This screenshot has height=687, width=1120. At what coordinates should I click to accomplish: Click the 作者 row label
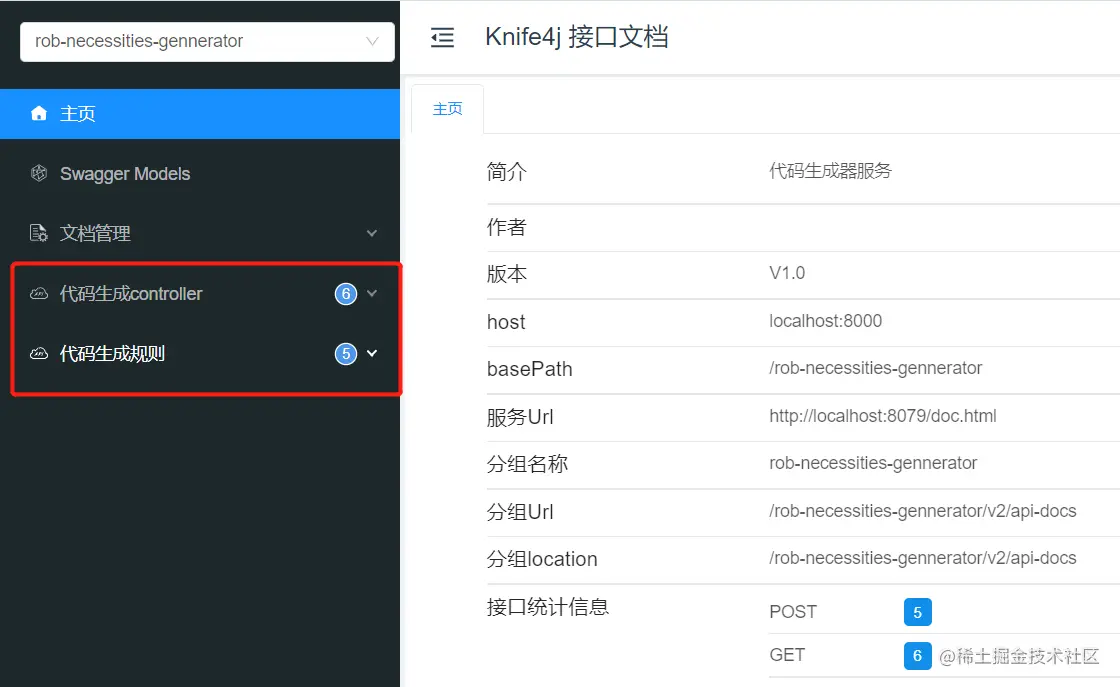(x=506, y=227)
